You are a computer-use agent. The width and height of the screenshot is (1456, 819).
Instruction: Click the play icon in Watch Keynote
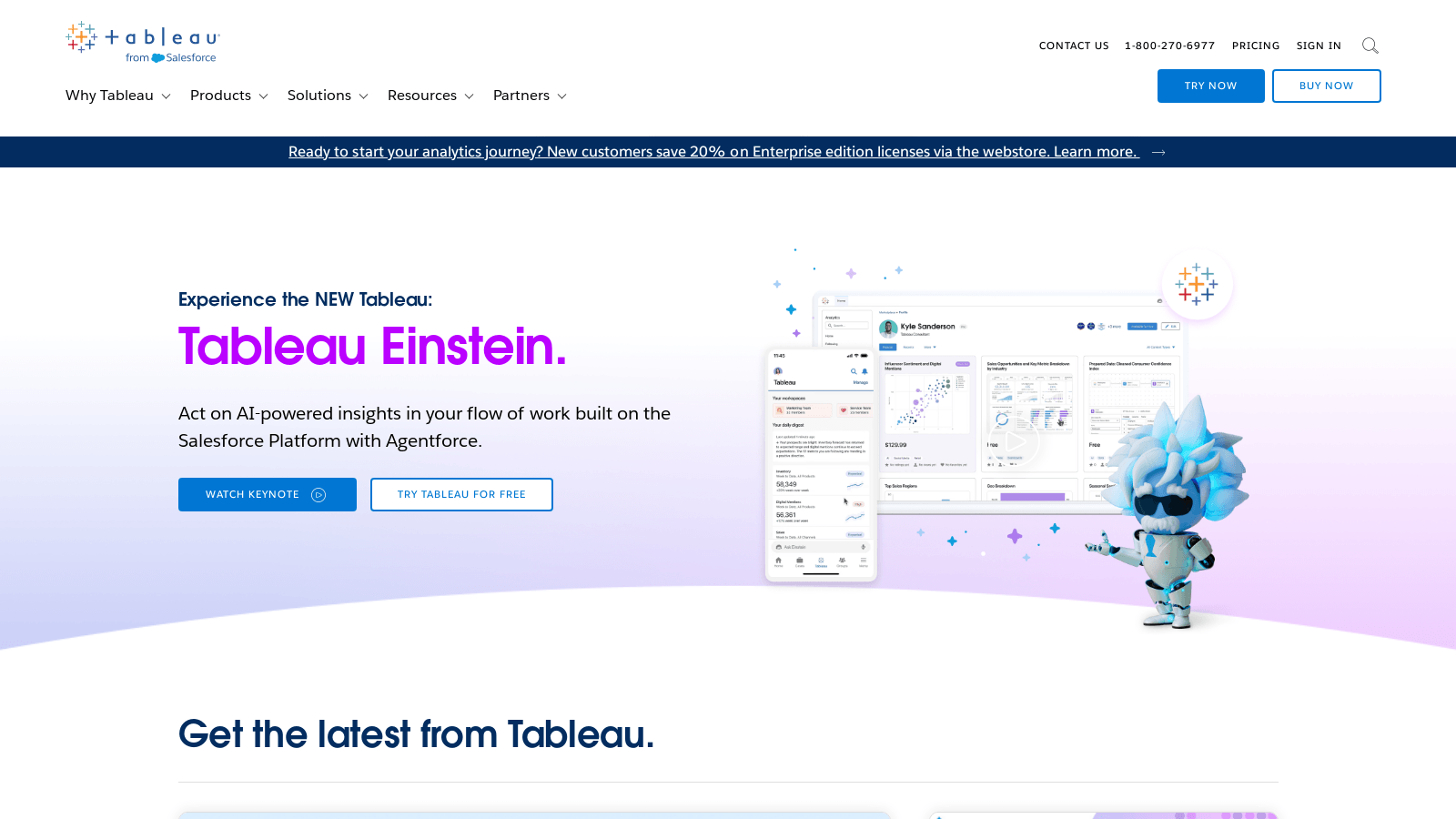coord(318,495)
